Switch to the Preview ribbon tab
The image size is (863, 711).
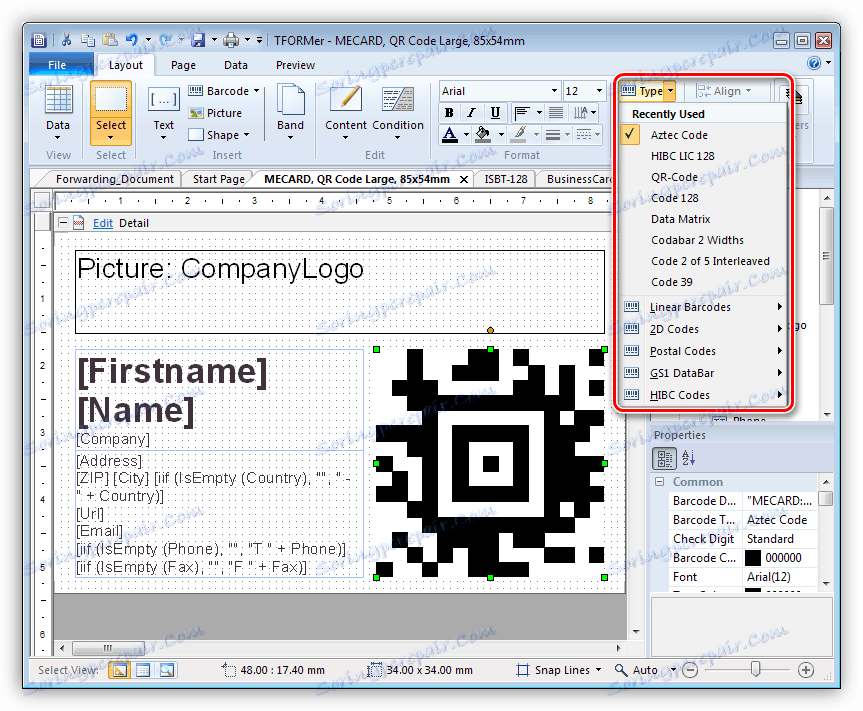(295, 65)
